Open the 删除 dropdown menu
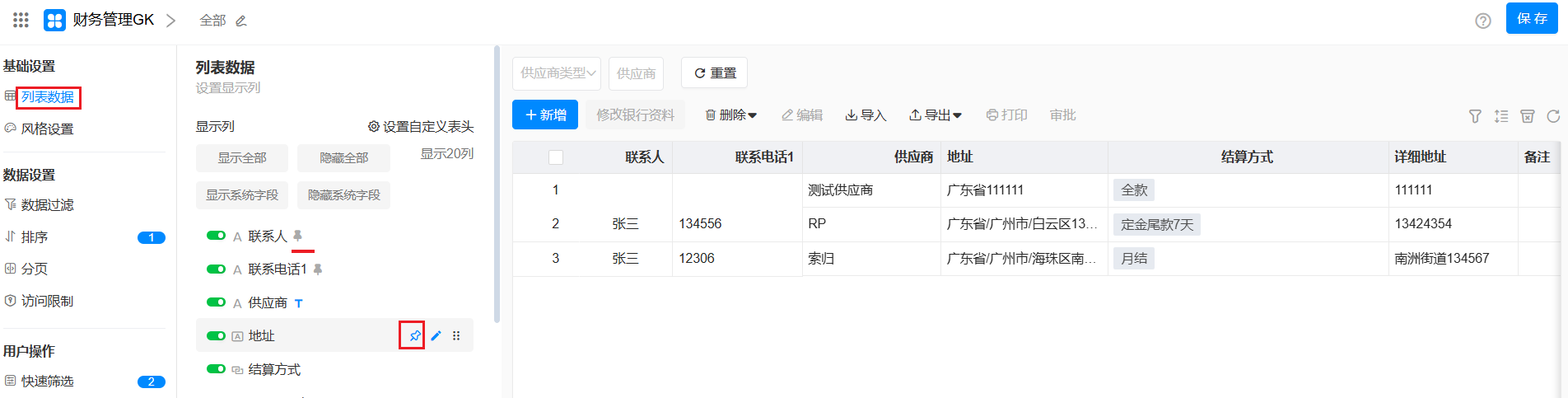The height and width of the screenshot is (398, 1568). click(x=730, y=115)
